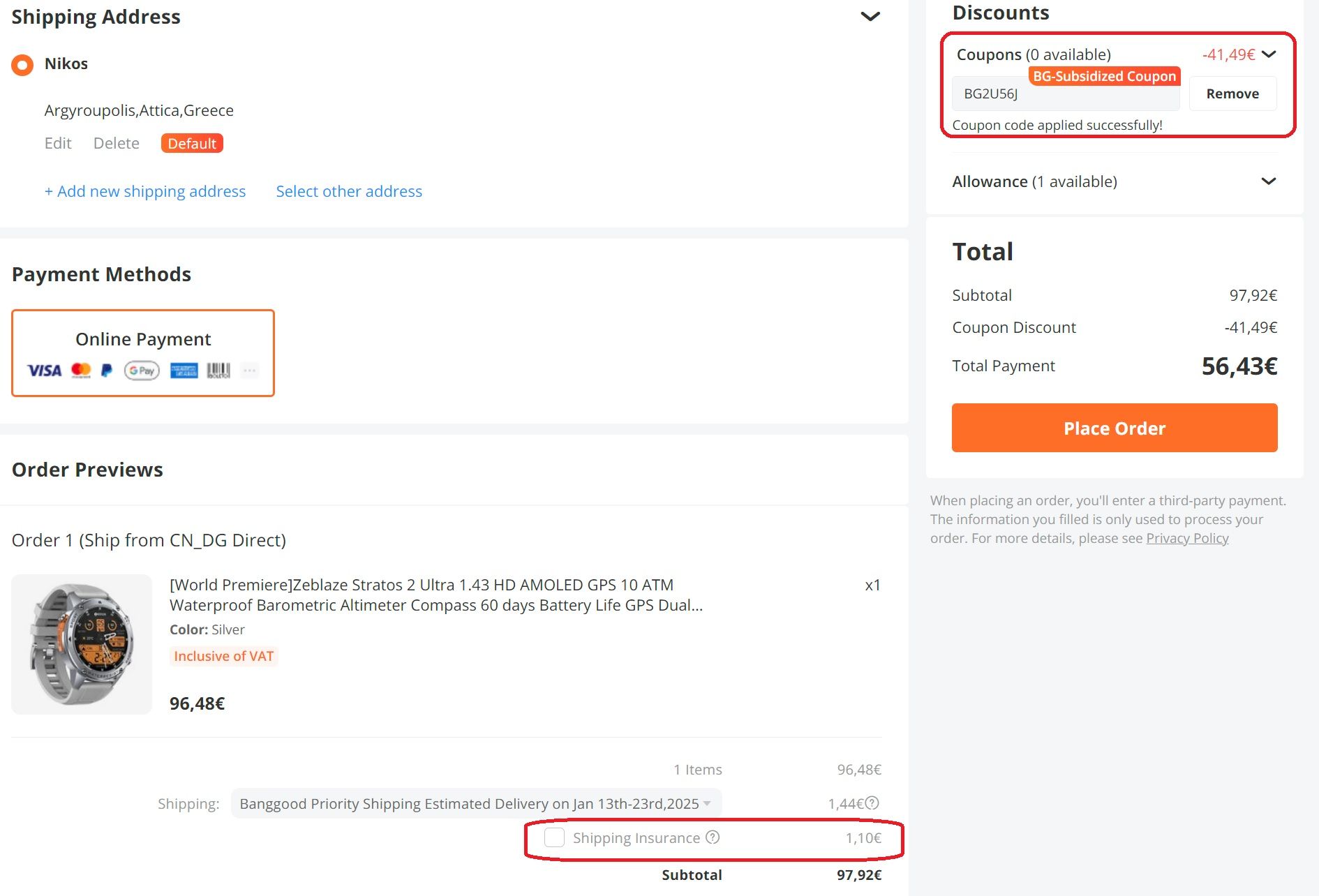The image size is (1319, 896).
Task: Open the Banggood Priority Shipping dropdown
Action: click(x=476, y=803)
